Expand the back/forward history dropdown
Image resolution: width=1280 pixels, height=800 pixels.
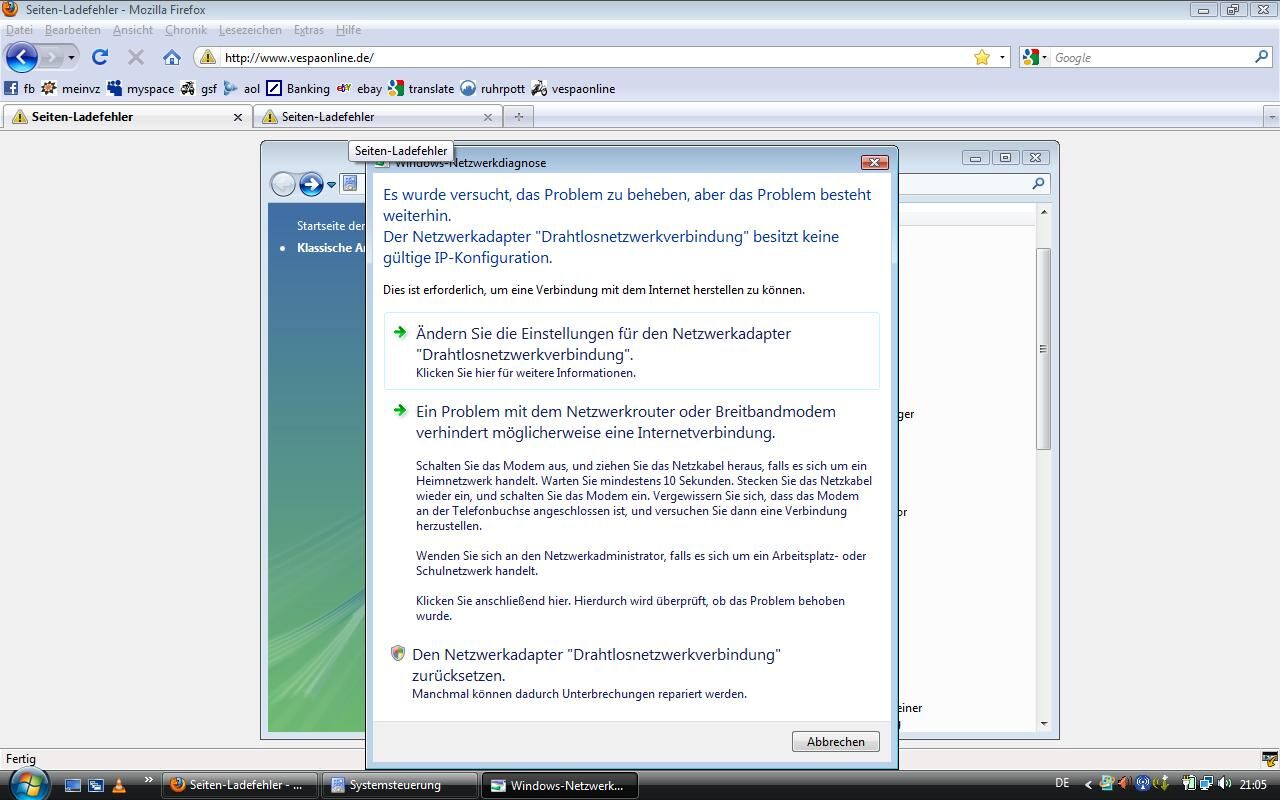(71, 57)
